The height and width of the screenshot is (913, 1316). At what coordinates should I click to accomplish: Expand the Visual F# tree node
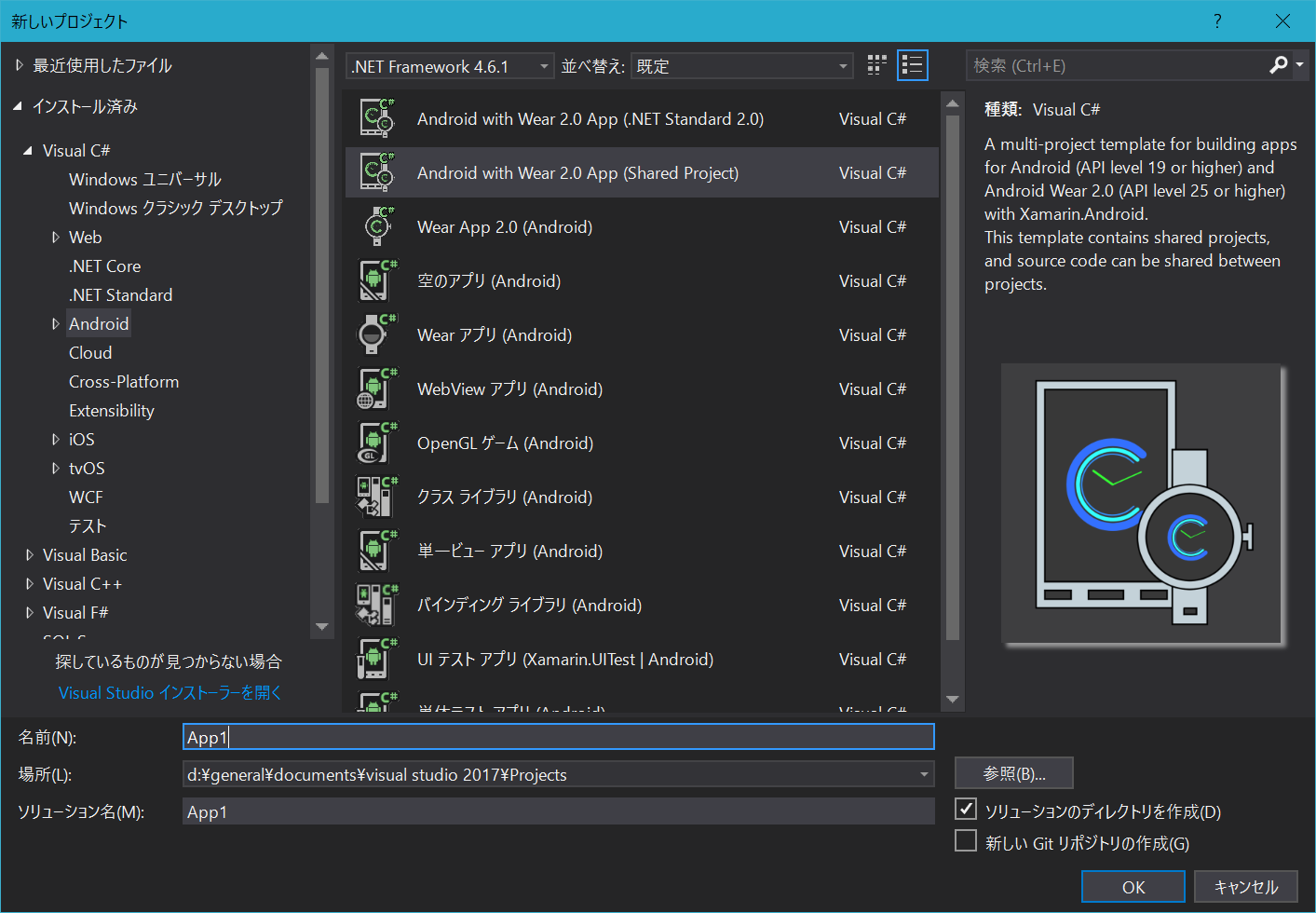click(29, 612)
